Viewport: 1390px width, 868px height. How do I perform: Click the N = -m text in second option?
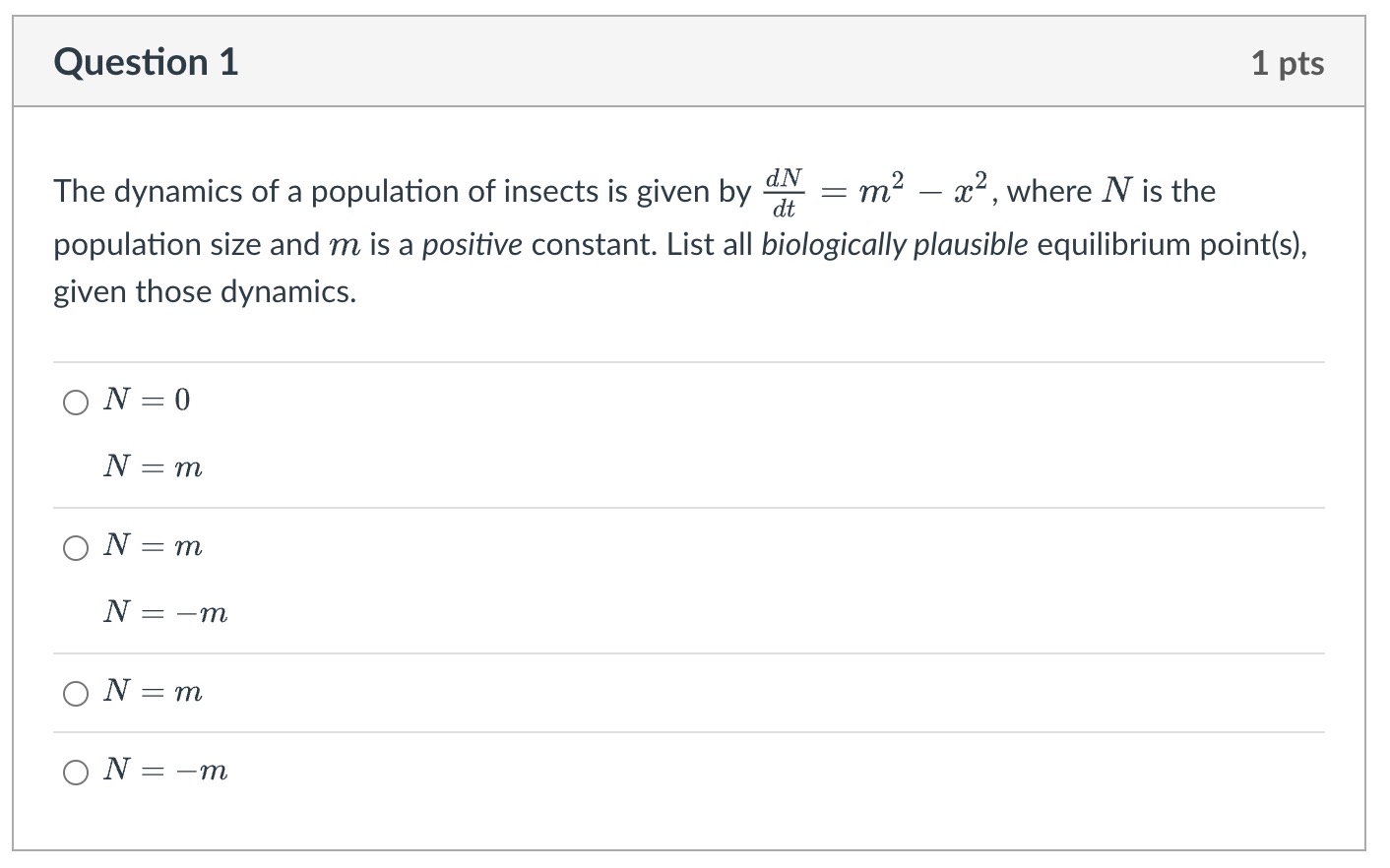pyautogui.click(x=165, y=612)
